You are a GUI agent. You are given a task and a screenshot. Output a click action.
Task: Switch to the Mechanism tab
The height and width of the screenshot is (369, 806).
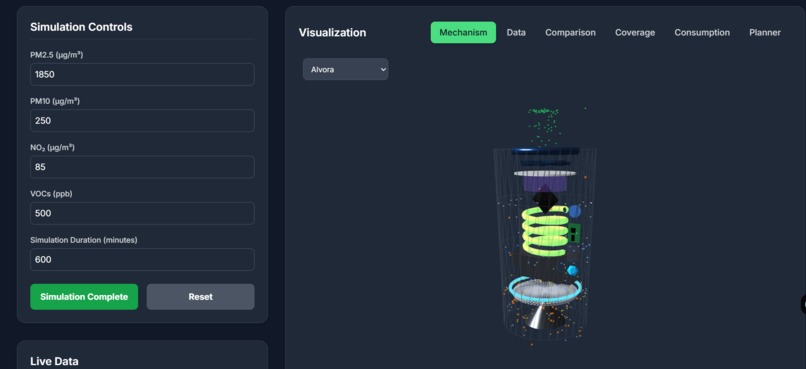463,32
